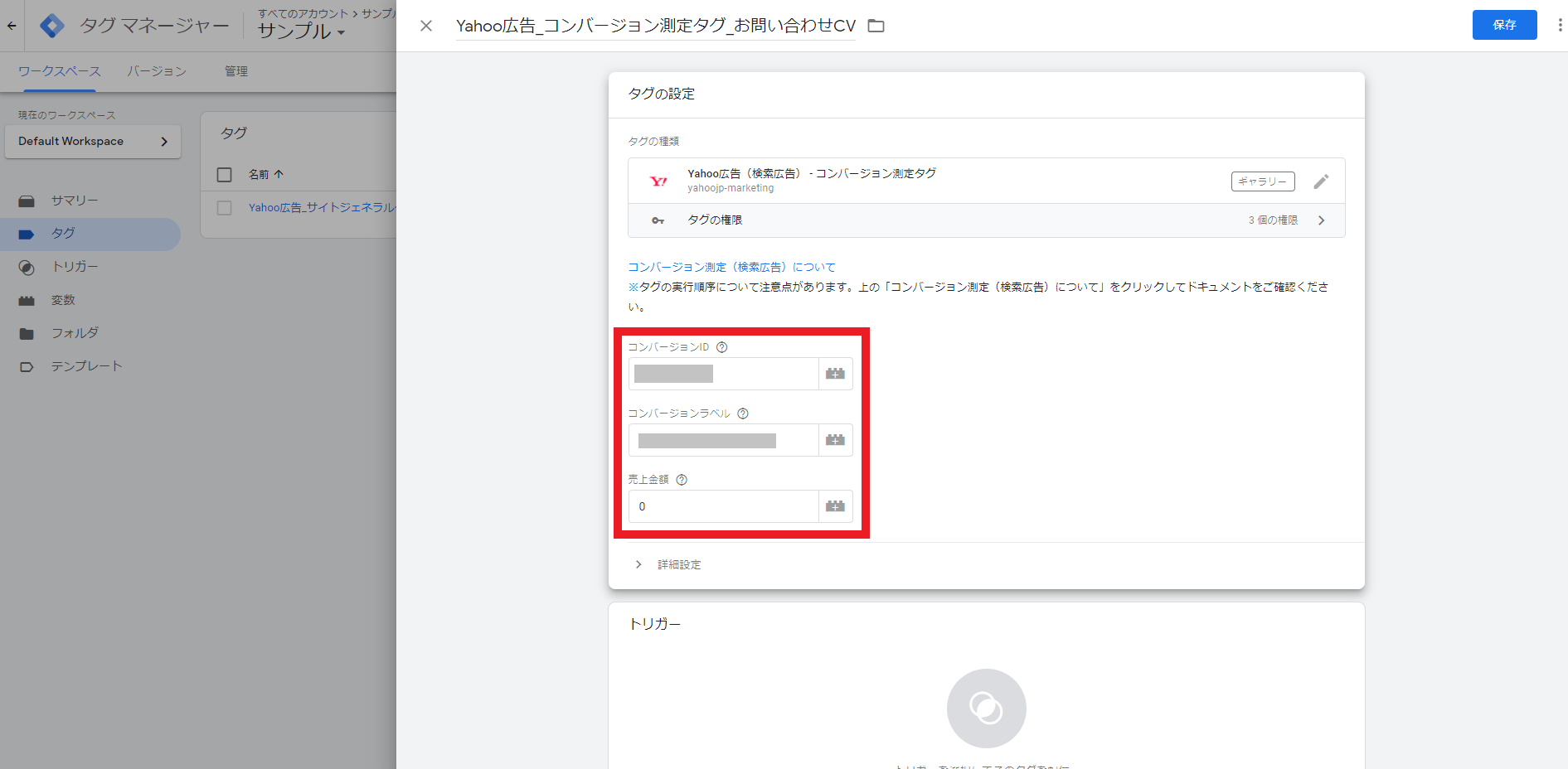The image size is (1568, 769).
Task: Check the select-all checkbox beside 名前
Action: point(224,175)
